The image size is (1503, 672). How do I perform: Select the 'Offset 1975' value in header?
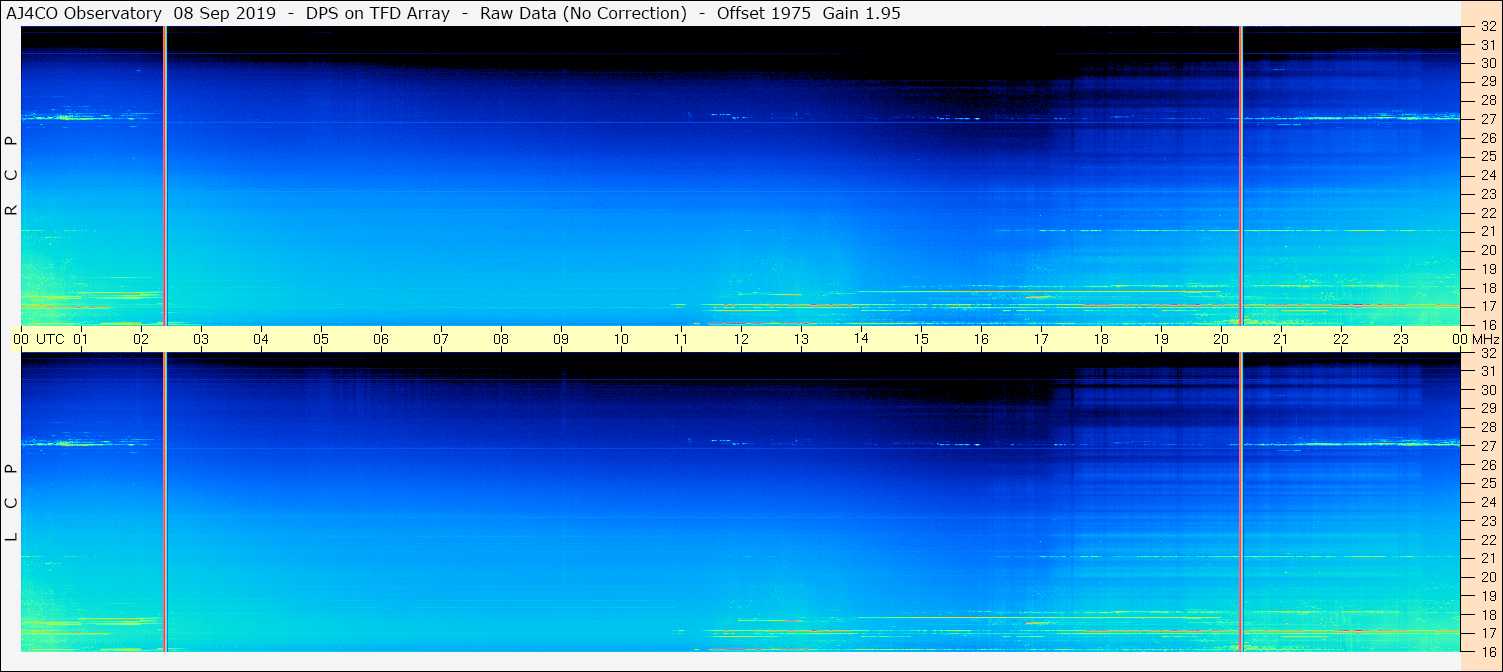764,14
